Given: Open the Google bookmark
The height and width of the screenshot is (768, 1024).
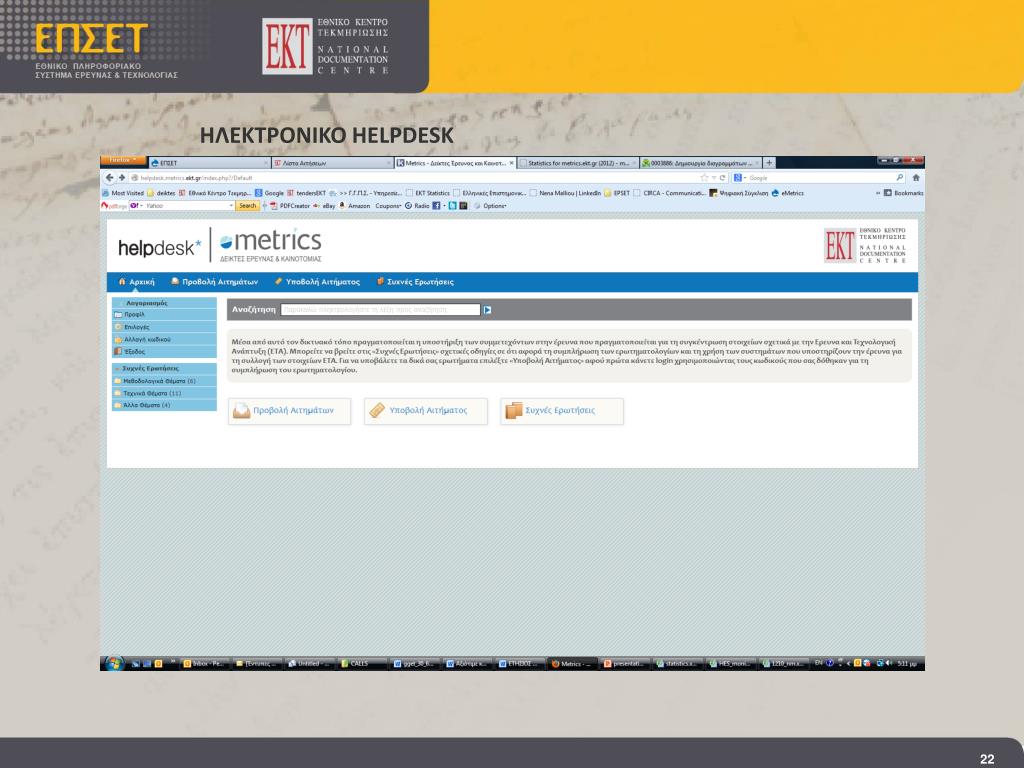Looking at the screenshot, I should [269, 193].
